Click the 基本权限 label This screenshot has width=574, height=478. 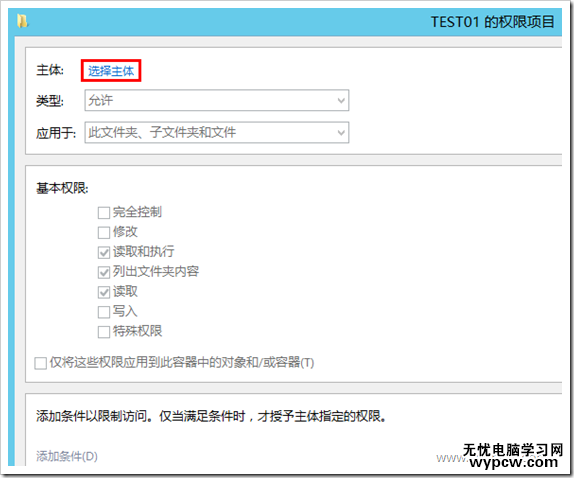point(62,188)
